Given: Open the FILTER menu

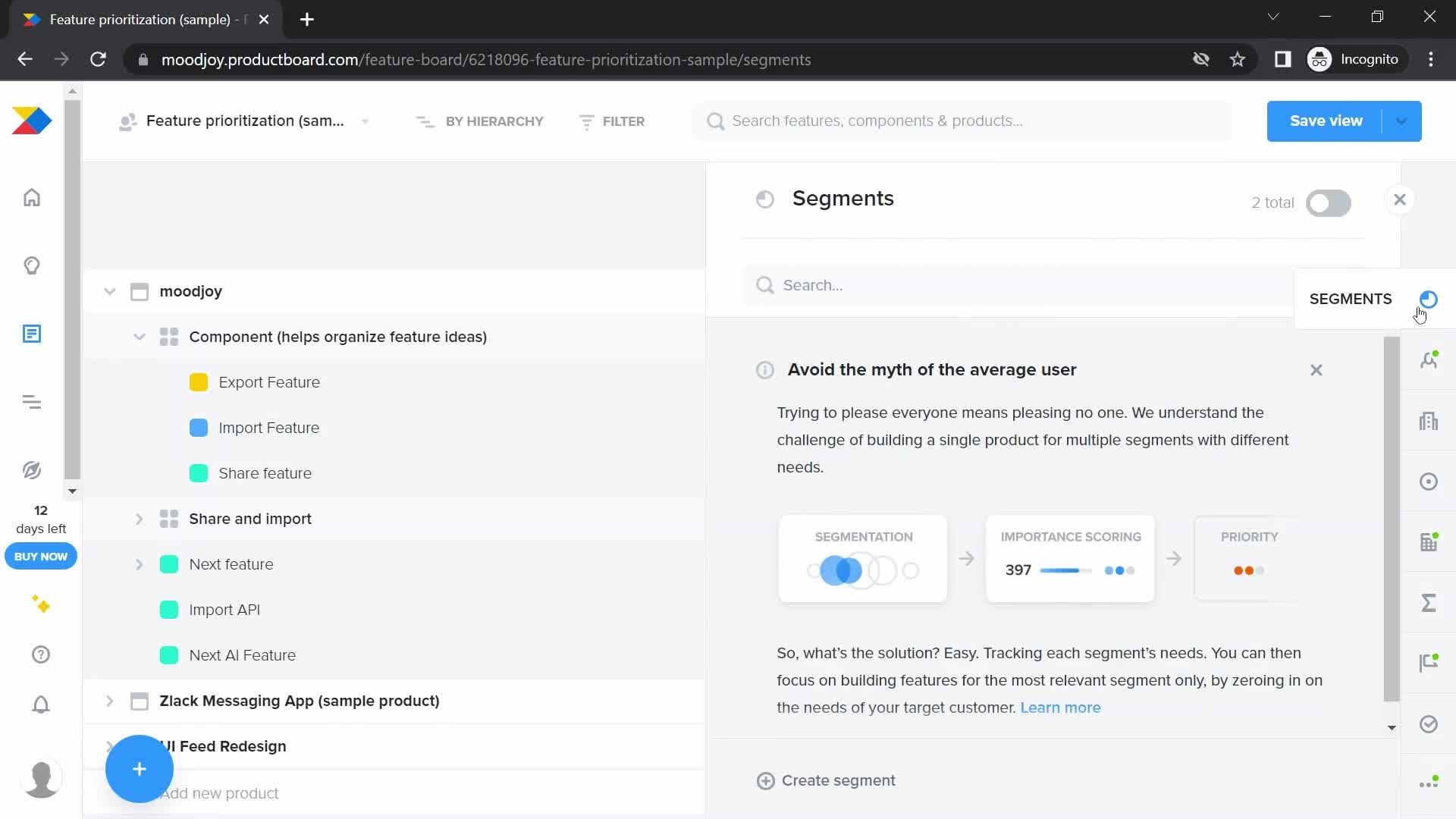Looking at the screenshot, I should click(x=611, y=121).
